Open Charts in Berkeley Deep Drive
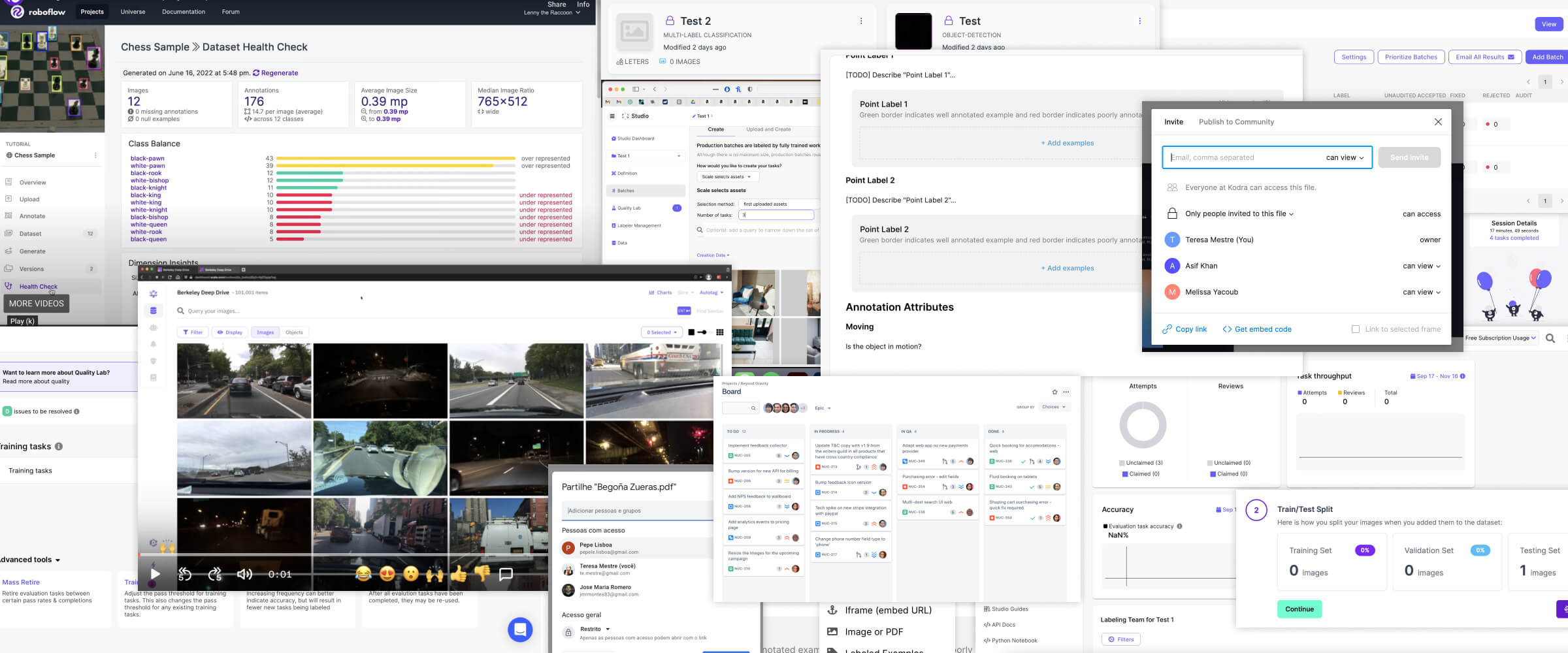This screenshot has height=653, width=1568. tap(661, 293)
